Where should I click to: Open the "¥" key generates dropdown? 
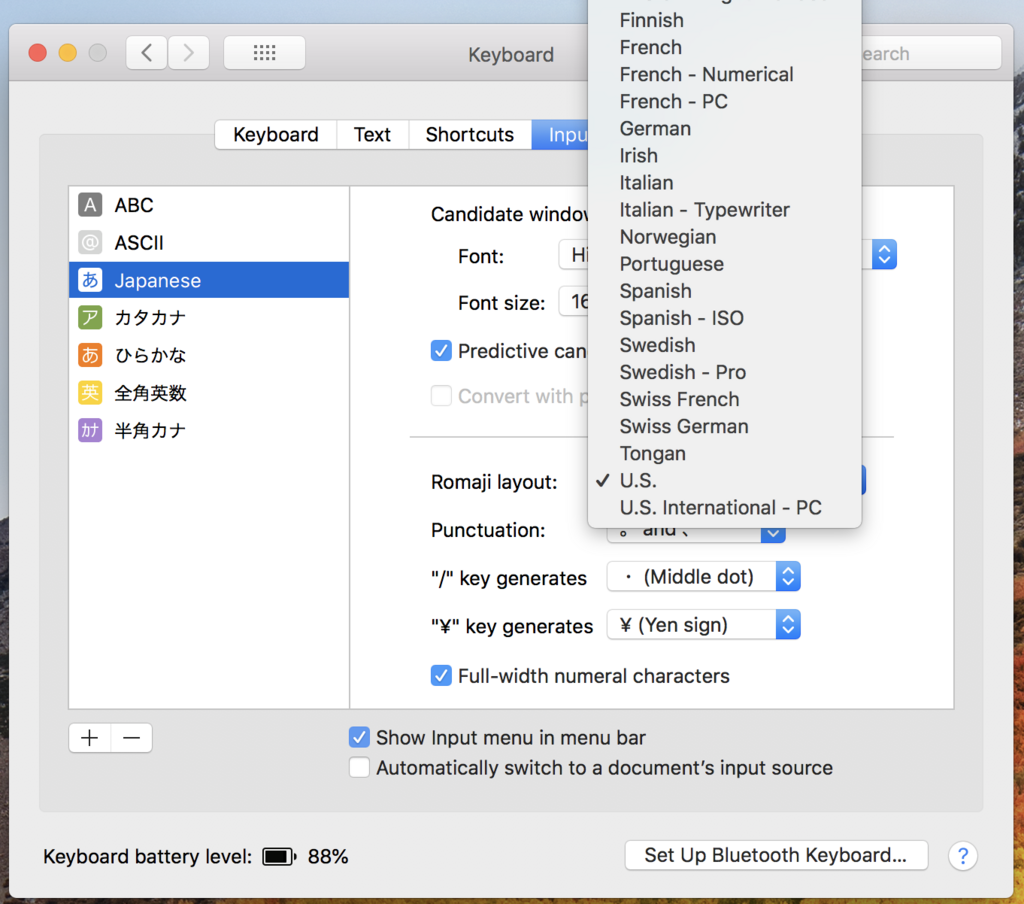pos(703,625)
